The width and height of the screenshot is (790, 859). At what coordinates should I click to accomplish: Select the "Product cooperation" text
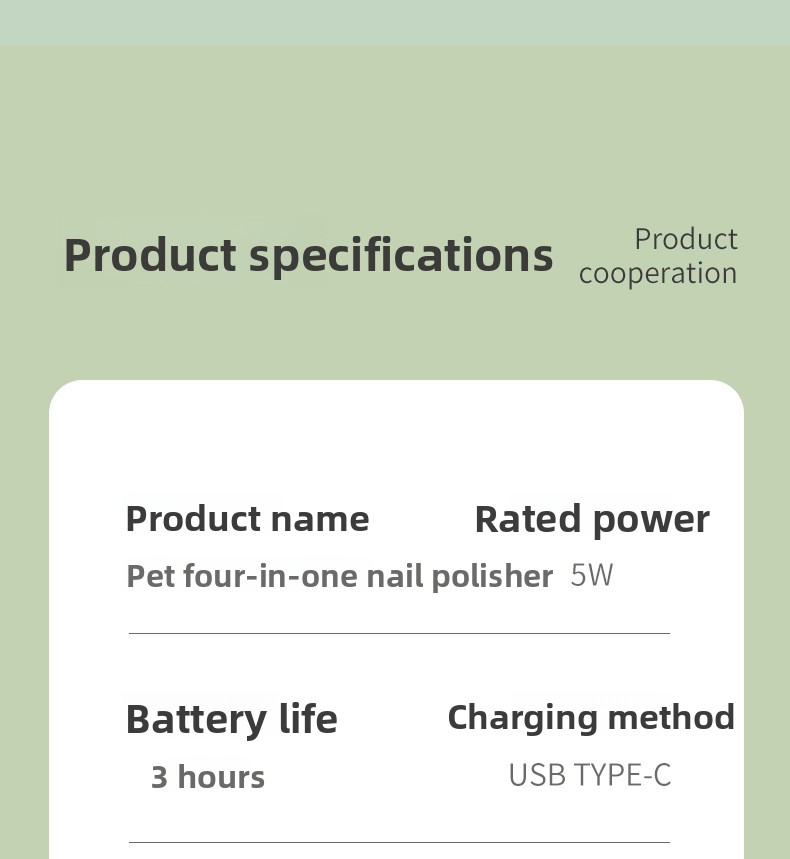[x=658, y=256]
